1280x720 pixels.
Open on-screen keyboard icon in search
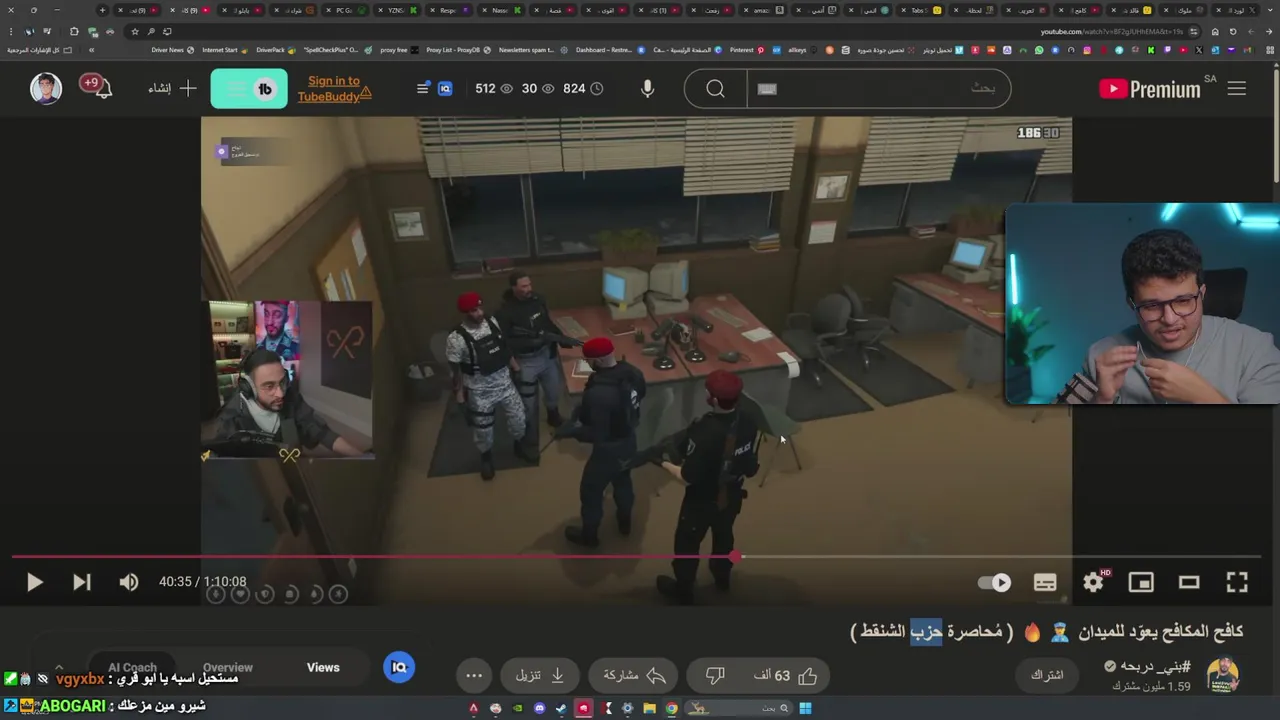tap(767, 89)
